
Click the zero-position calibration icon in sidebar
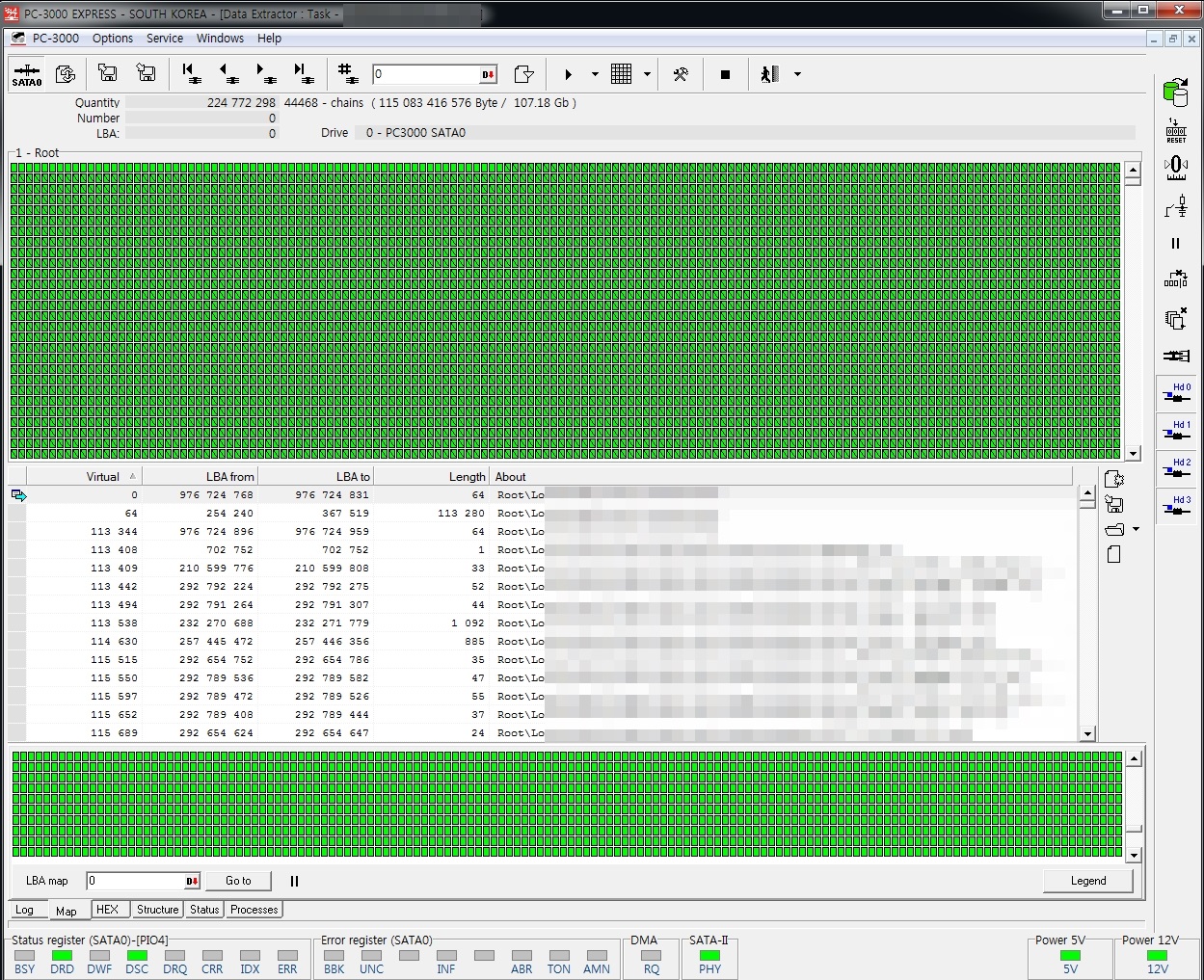coord(1176,169)
